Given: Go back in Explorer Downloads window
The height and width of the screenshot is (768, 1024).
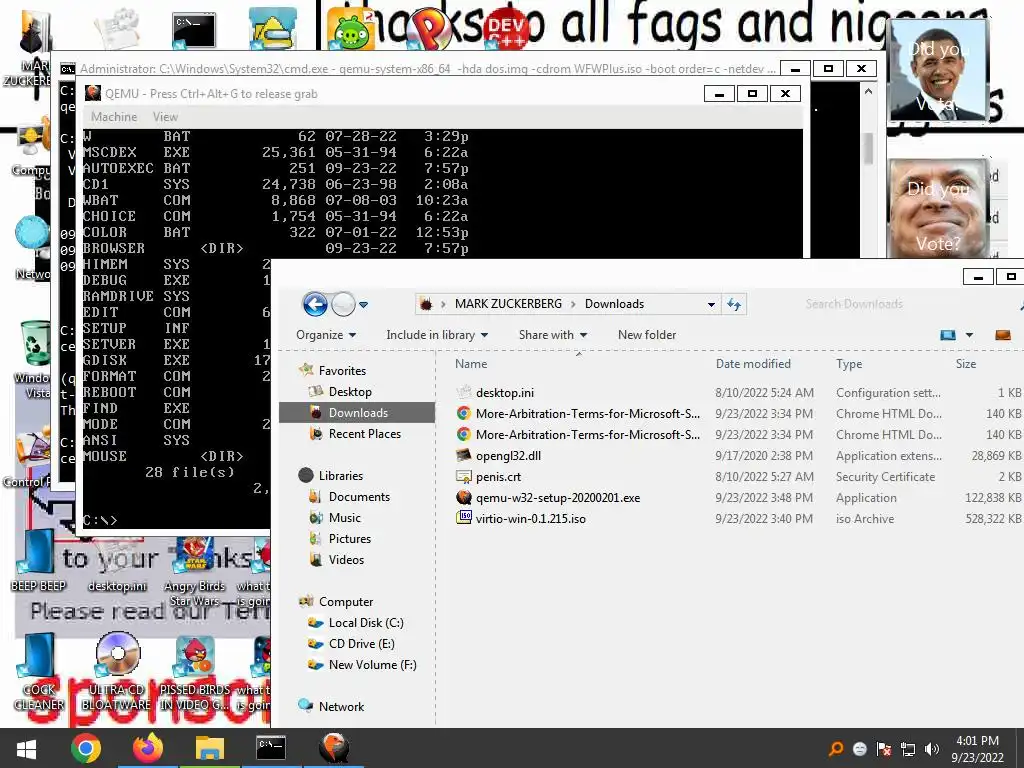Looking at the screenshot, I should (x=315, y=304).
